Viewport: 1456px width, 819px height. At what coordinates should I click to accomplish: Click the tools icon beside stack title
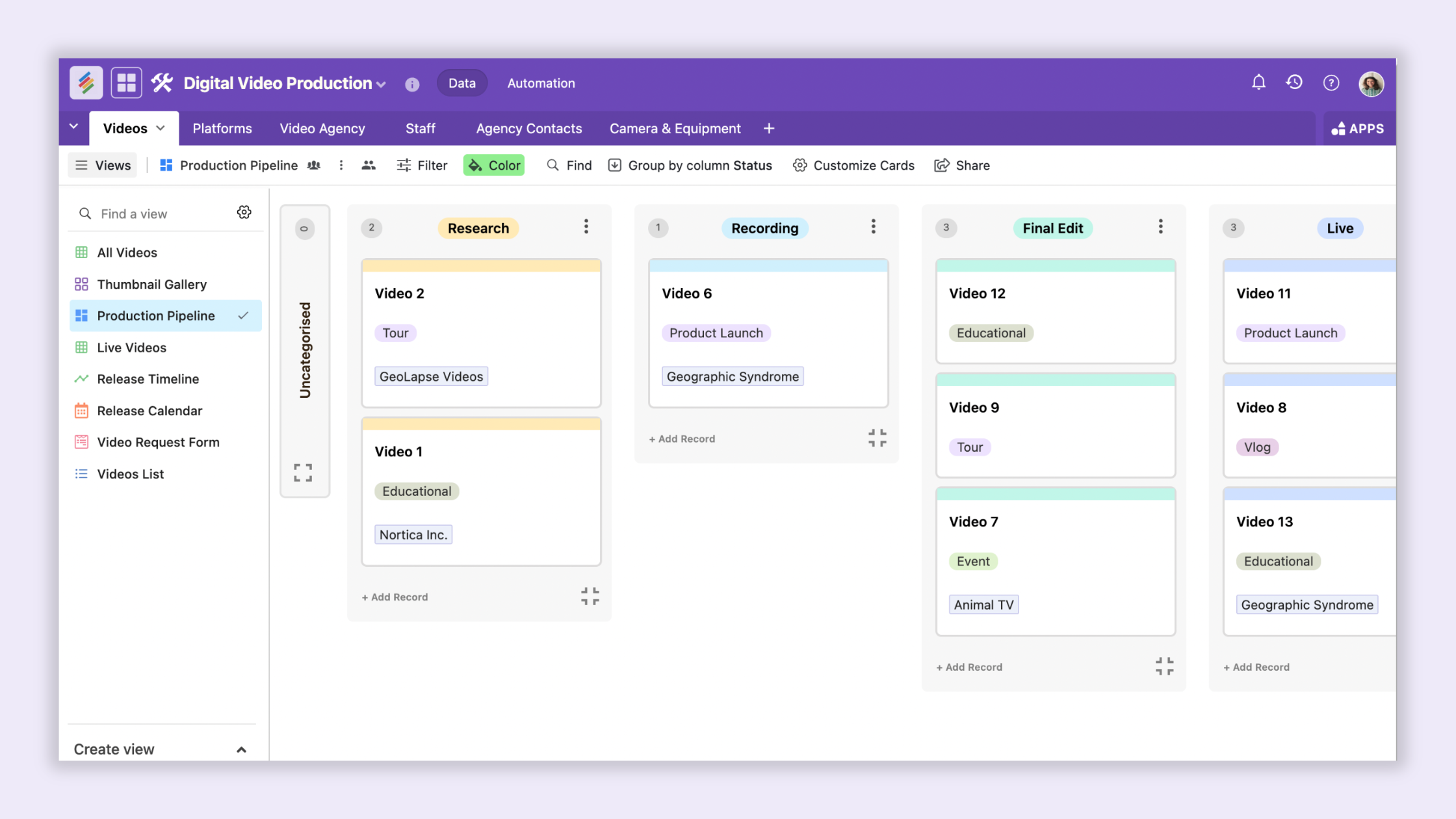[162, 83]
